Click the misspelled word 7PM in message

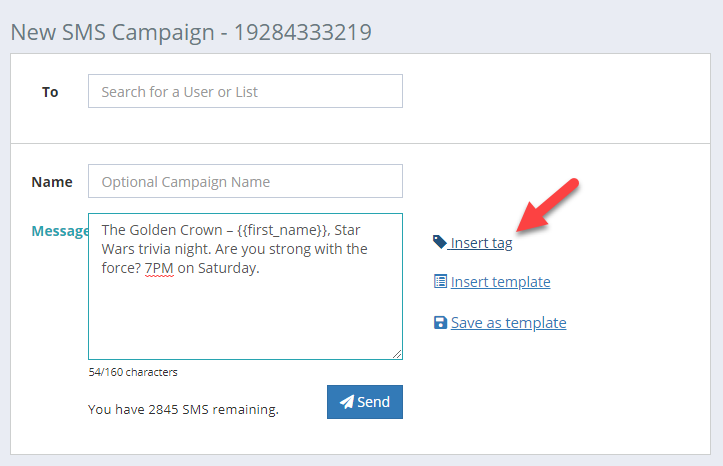[x=159, y=268]
